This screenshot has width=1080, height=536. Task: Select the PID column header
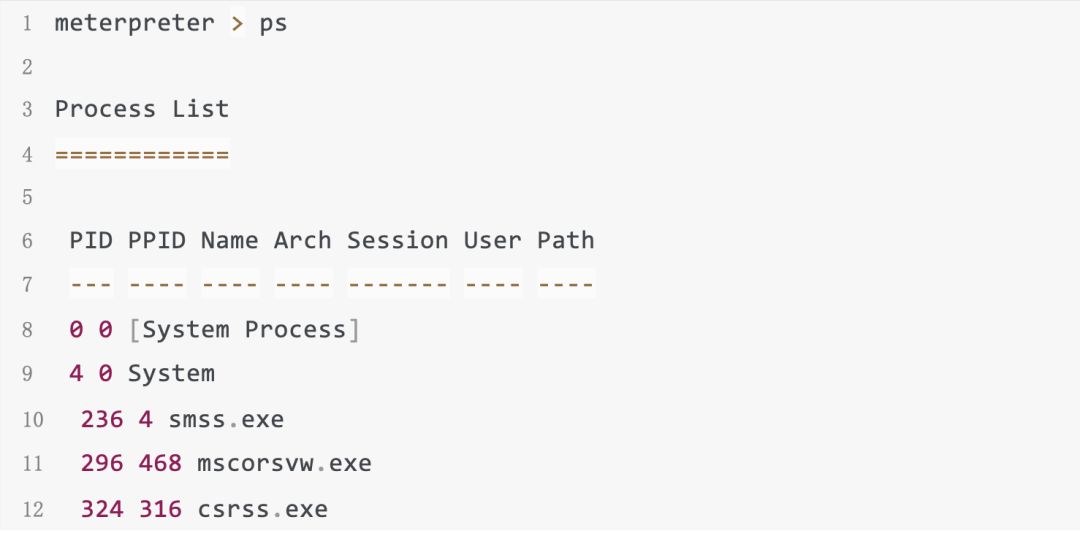click(x=91, y=241)
